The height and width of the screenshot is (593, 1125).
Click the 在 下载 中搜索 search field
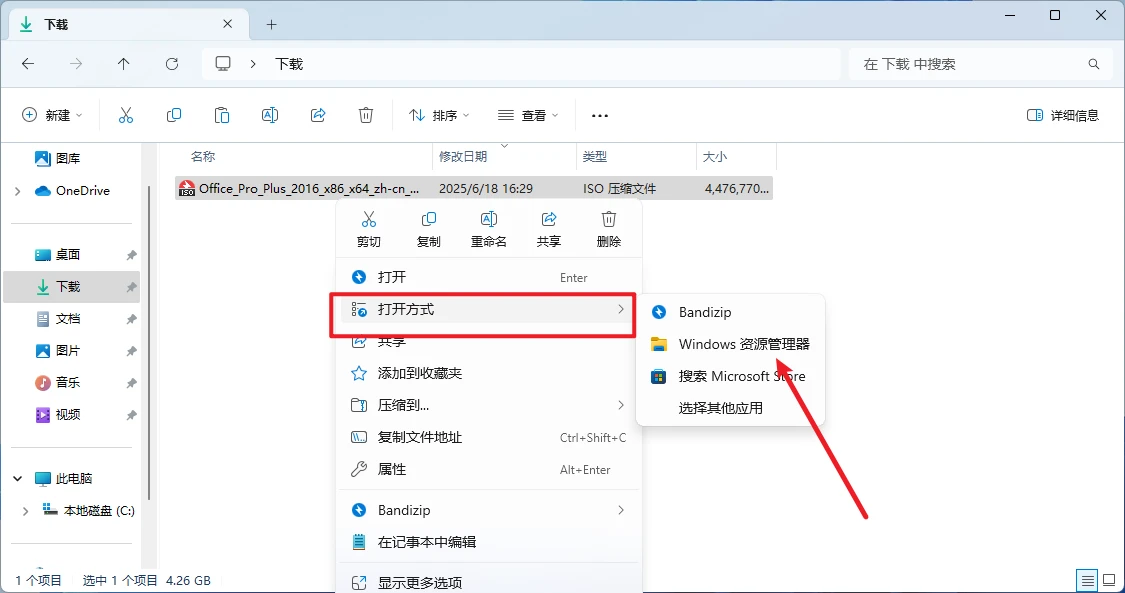[x=979, y=64]
